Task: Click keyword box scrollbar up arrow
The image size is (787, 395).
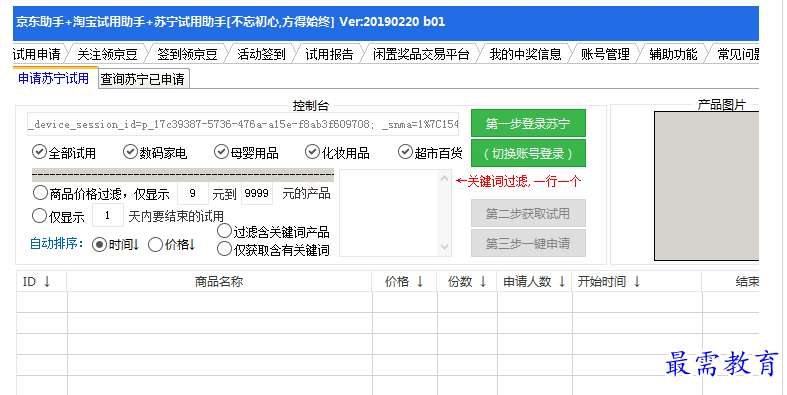Action: (x=445, y=178)
